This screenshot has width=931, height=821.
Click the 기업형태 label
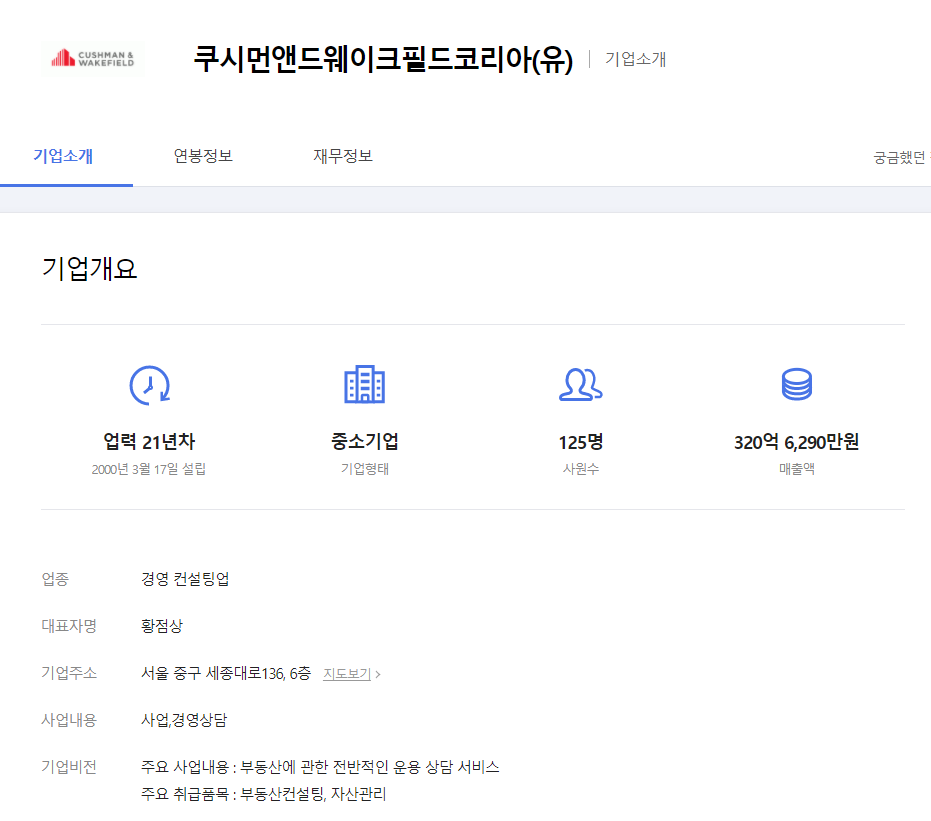[365, 469]
